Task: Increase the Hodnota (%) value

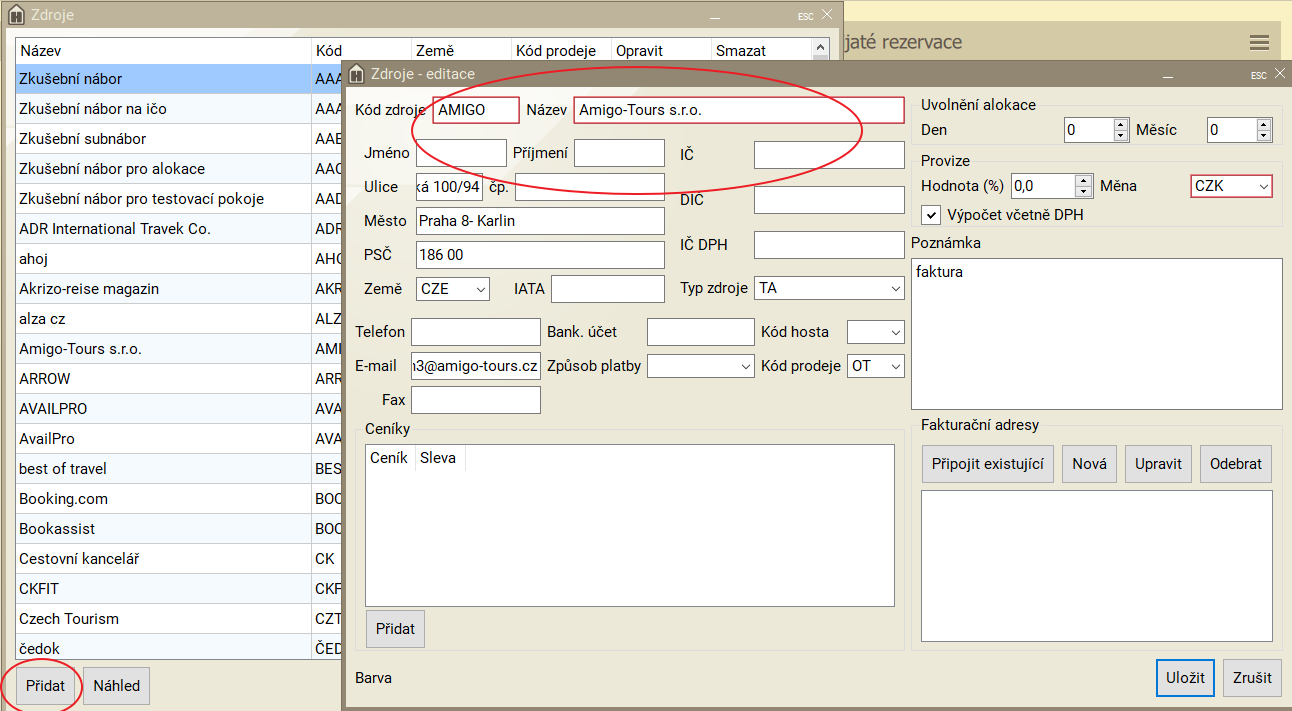Action: 1084,180
